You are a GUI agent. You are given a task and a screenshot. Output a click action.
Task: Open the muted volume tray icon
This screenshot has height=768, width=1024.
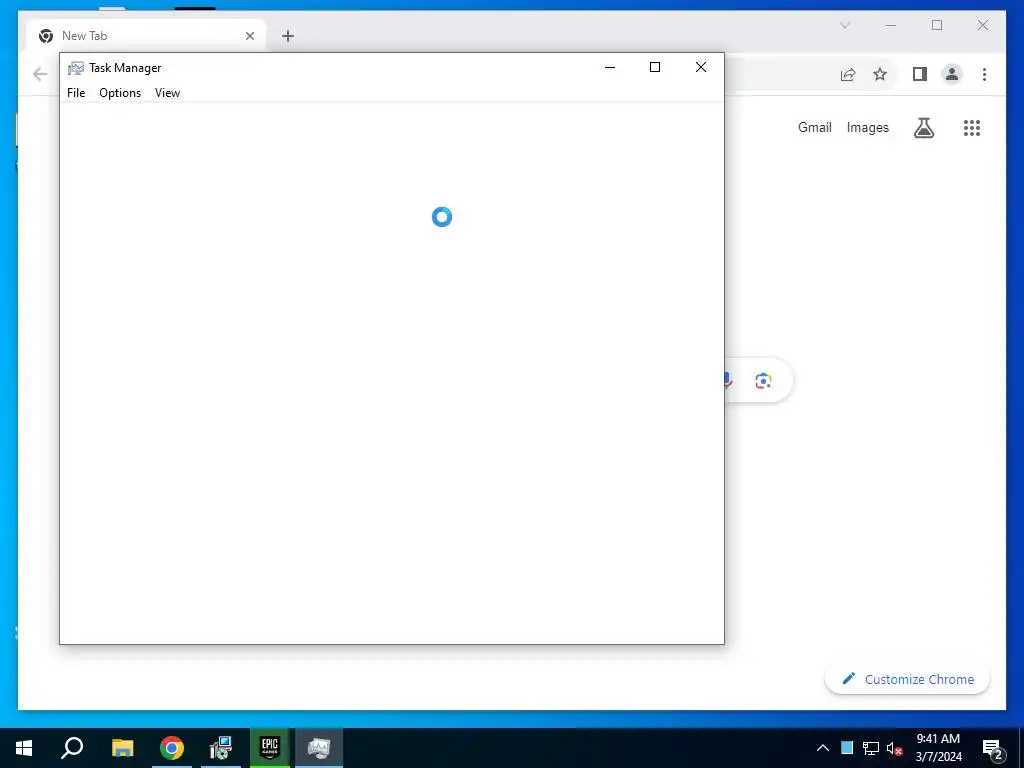pyautogui.click(x=895, y=748)
